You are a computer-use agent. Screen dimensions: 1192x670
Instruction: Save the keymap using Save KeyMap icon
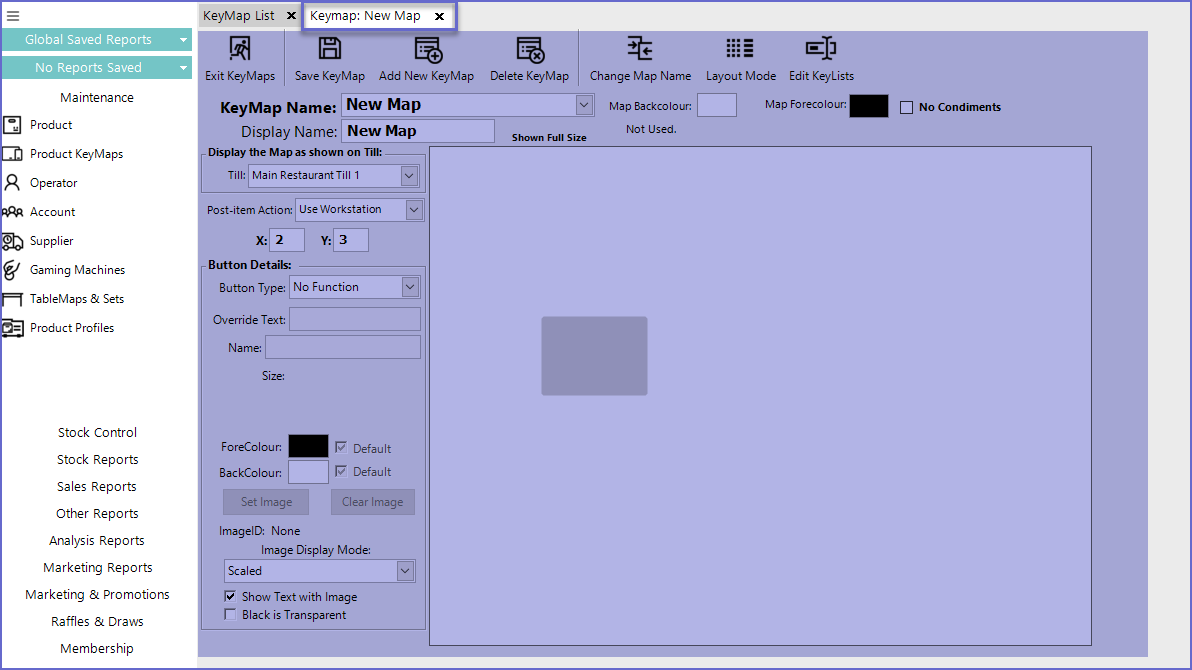[x=330, y=50]
